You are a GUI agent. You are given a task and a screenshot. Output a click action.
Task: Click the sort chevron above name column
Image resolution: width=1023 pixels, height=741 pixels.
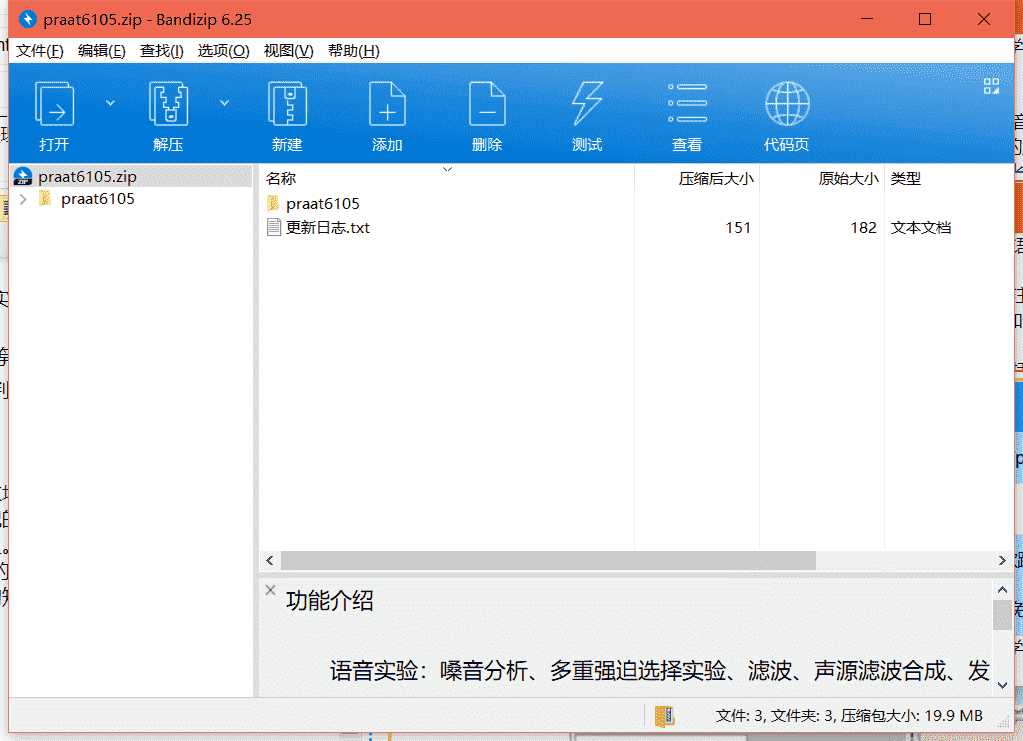pyautogui.click(x=448, y=170)
